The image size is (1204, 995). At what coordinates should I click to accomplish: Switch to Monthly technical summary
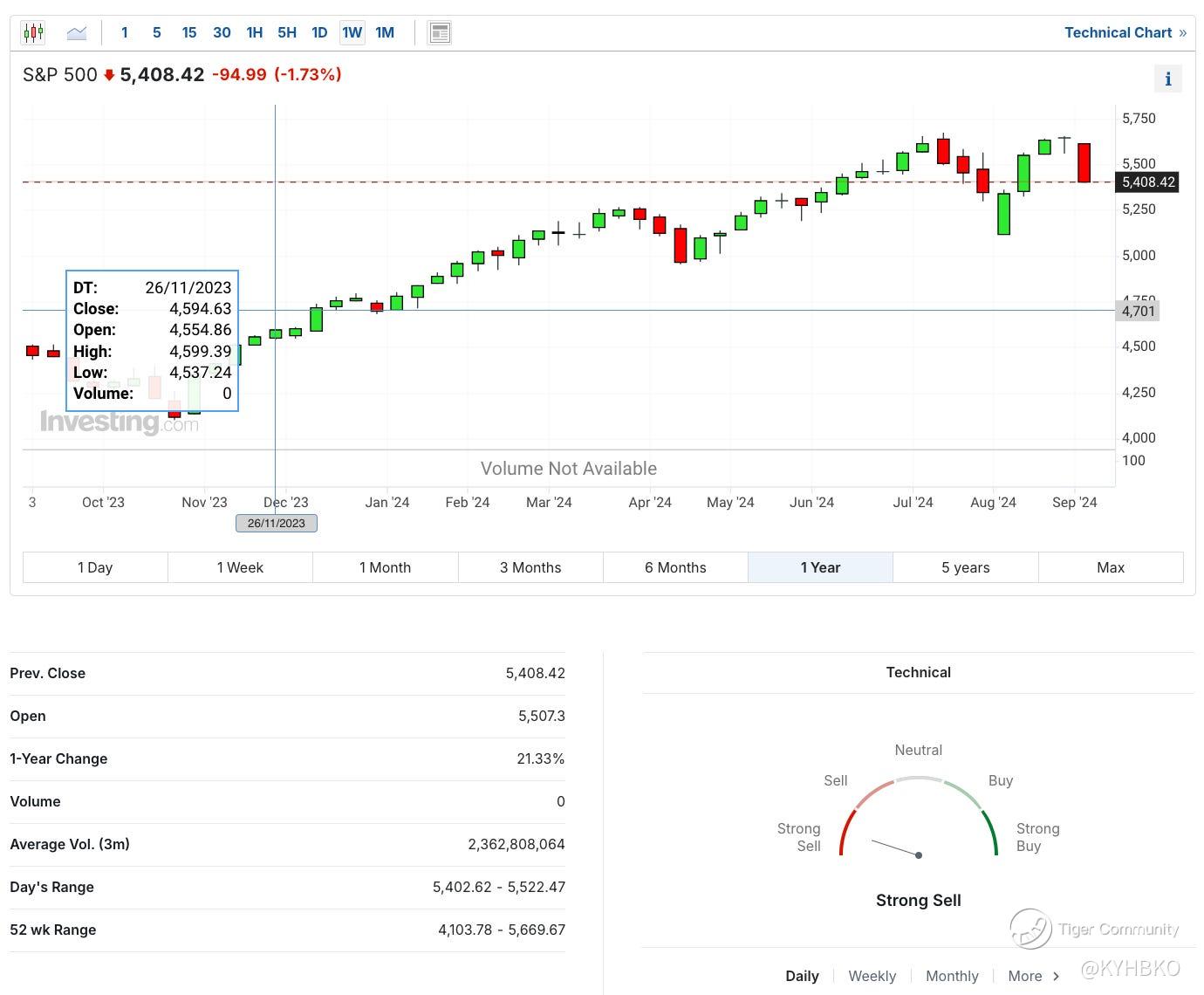coord(952,976)
